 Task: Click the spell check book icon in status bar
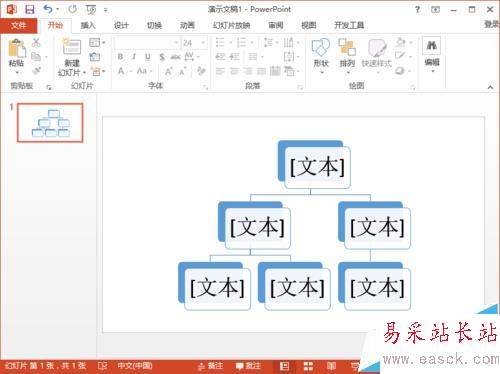click(102, 366)
